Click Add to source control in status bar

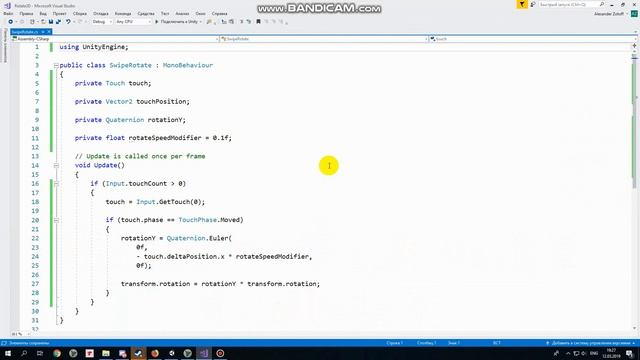(591, 343)
